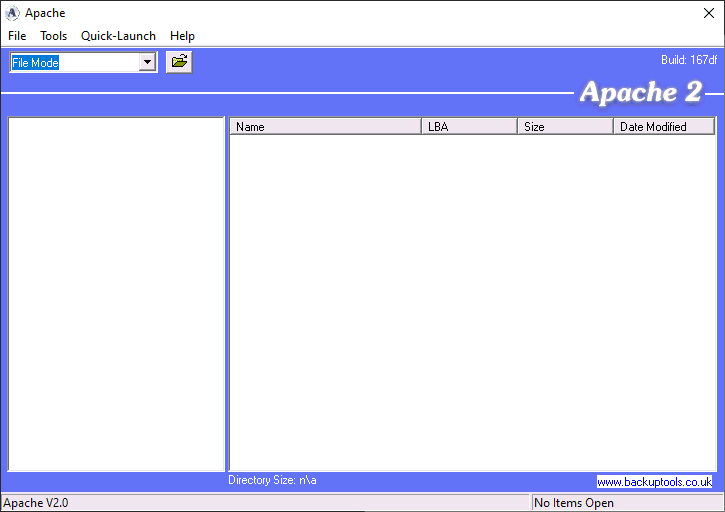This screenshot has width=725, height=512.
Task: Open the Help menu
Action: [x=182, y=36]
